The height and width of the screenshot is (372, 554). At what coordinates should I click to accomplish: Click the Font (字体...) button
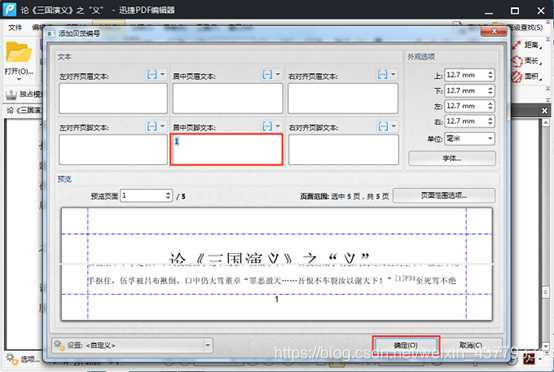(x=452, y=158)
